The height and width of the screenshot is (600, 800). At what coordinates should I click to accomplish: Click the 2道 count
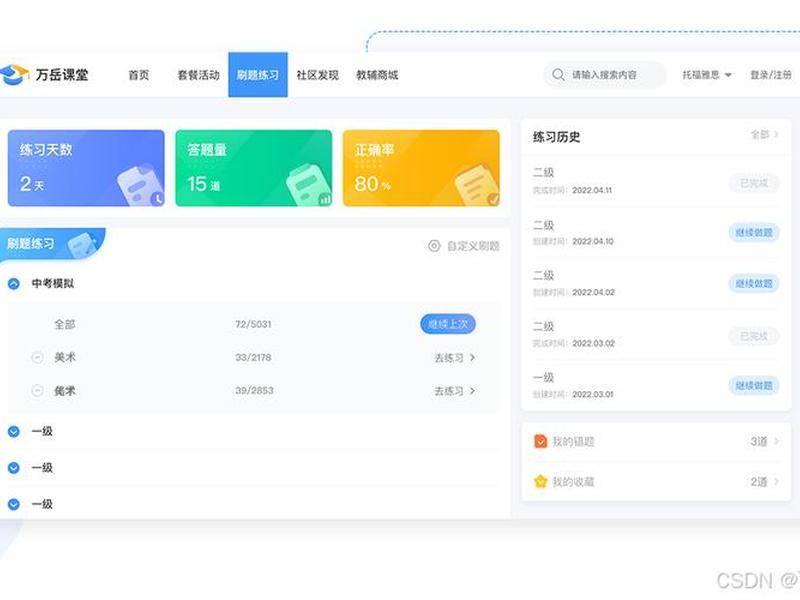coord(759,482)
